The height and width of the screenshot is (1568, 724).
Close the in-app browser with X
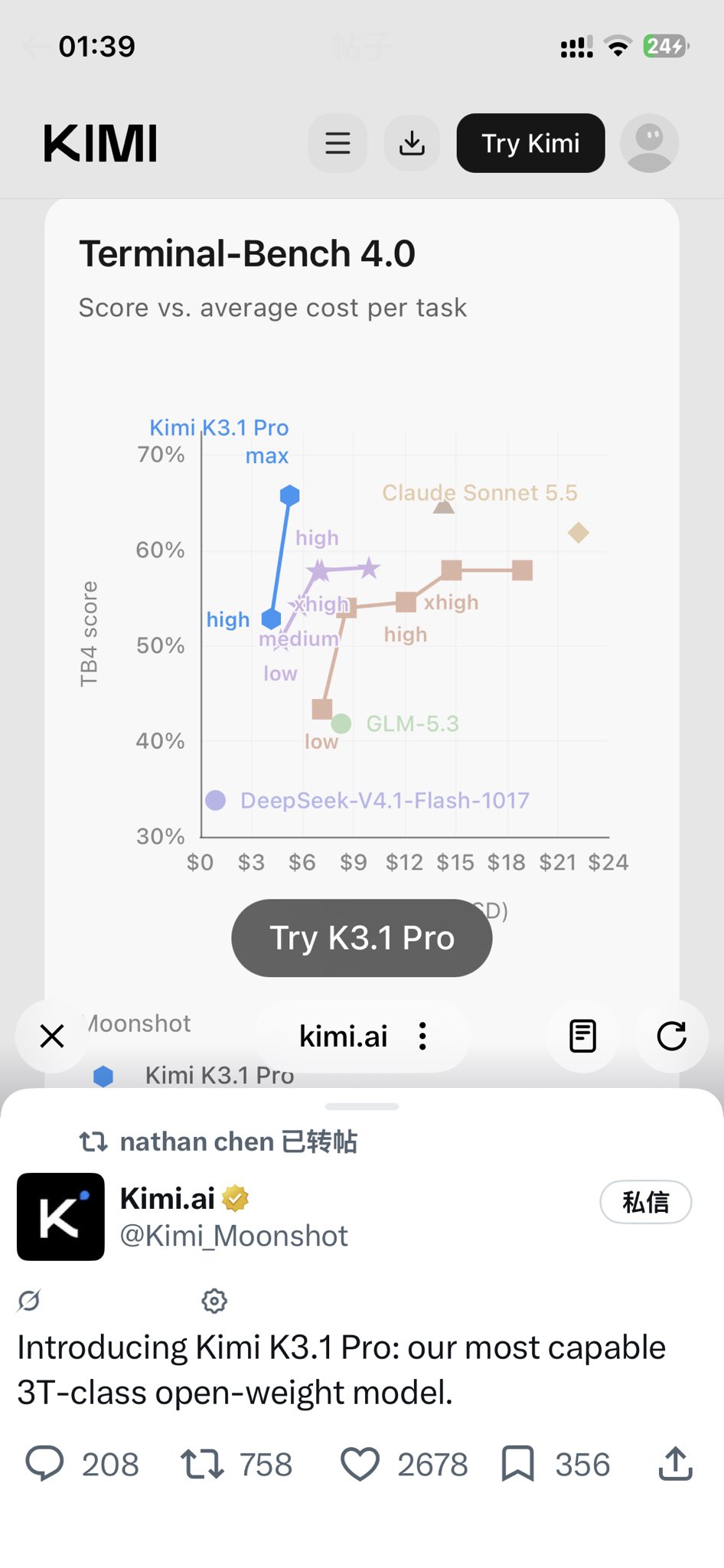[x=52, y=1036]
